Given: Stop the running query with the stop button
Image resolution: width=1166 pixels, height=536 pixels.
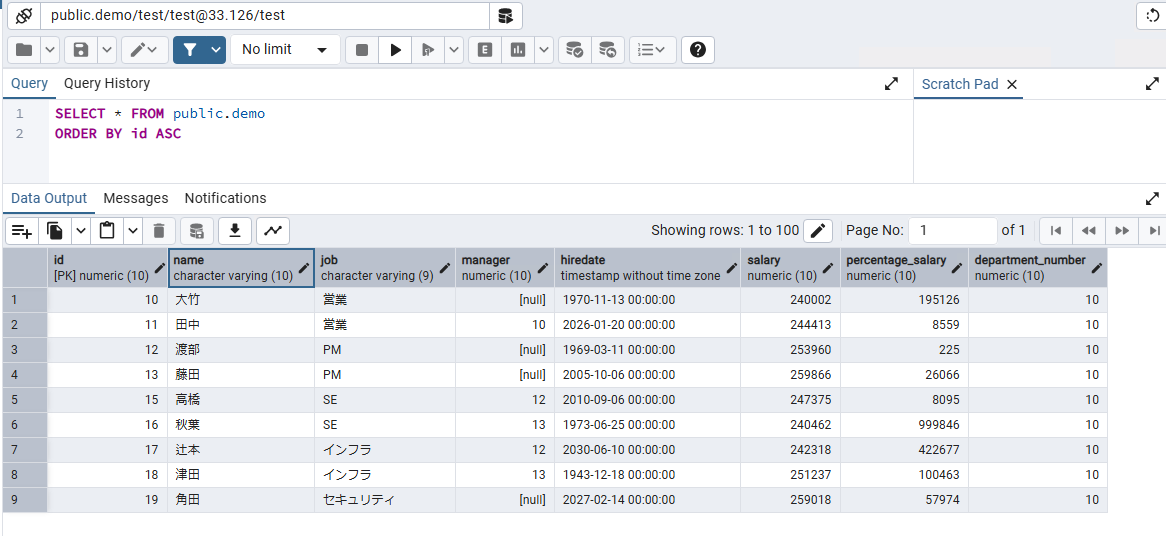Looking at the screenshot, I should (362, 50).
